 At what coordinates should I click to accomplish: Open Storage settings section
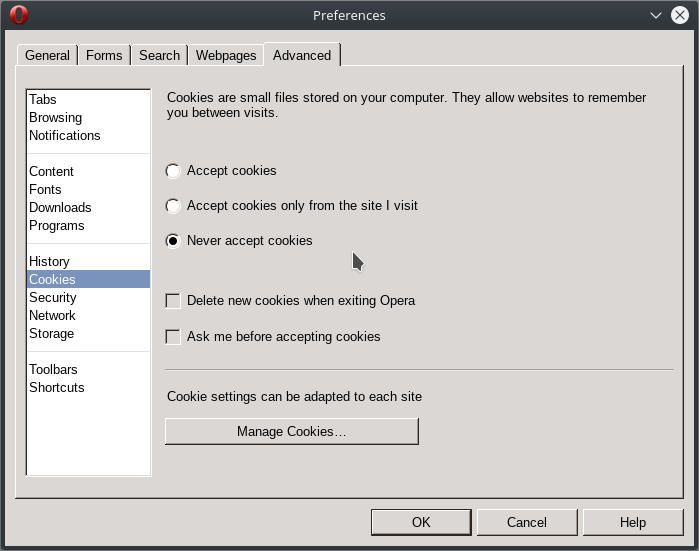(88, 333)
